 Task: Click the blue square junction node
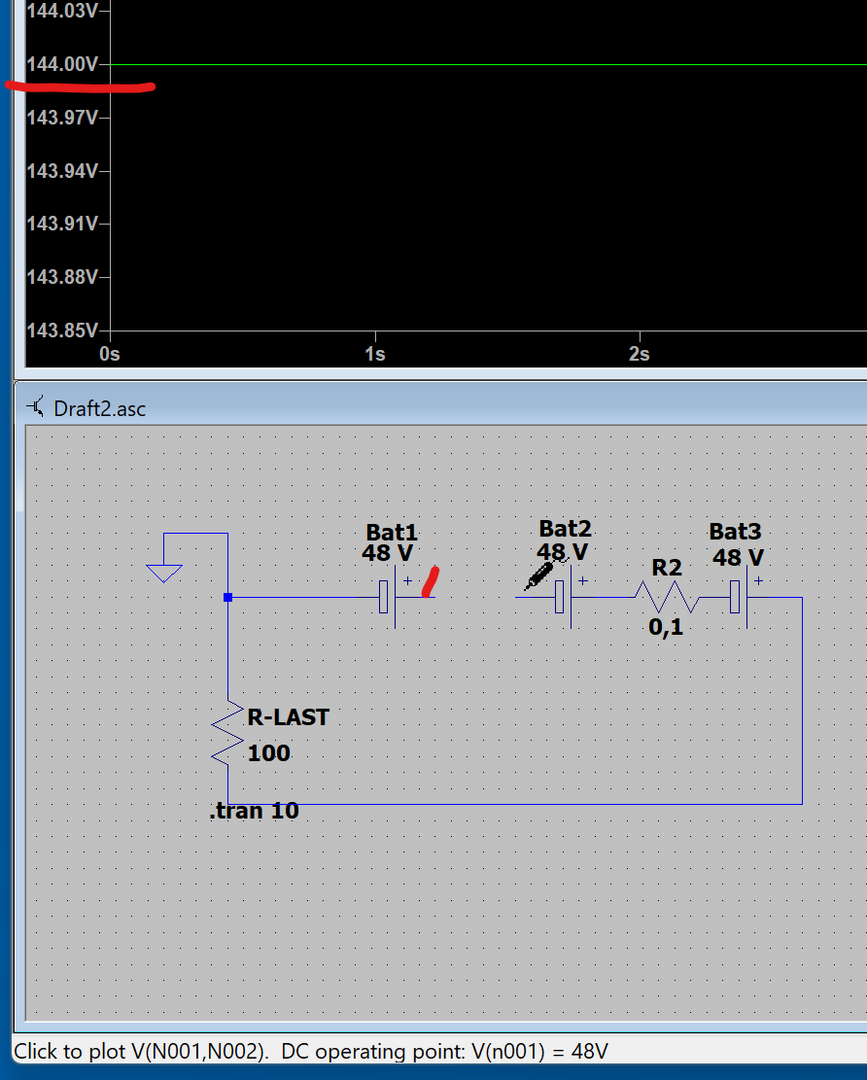(x=228, y=597)
